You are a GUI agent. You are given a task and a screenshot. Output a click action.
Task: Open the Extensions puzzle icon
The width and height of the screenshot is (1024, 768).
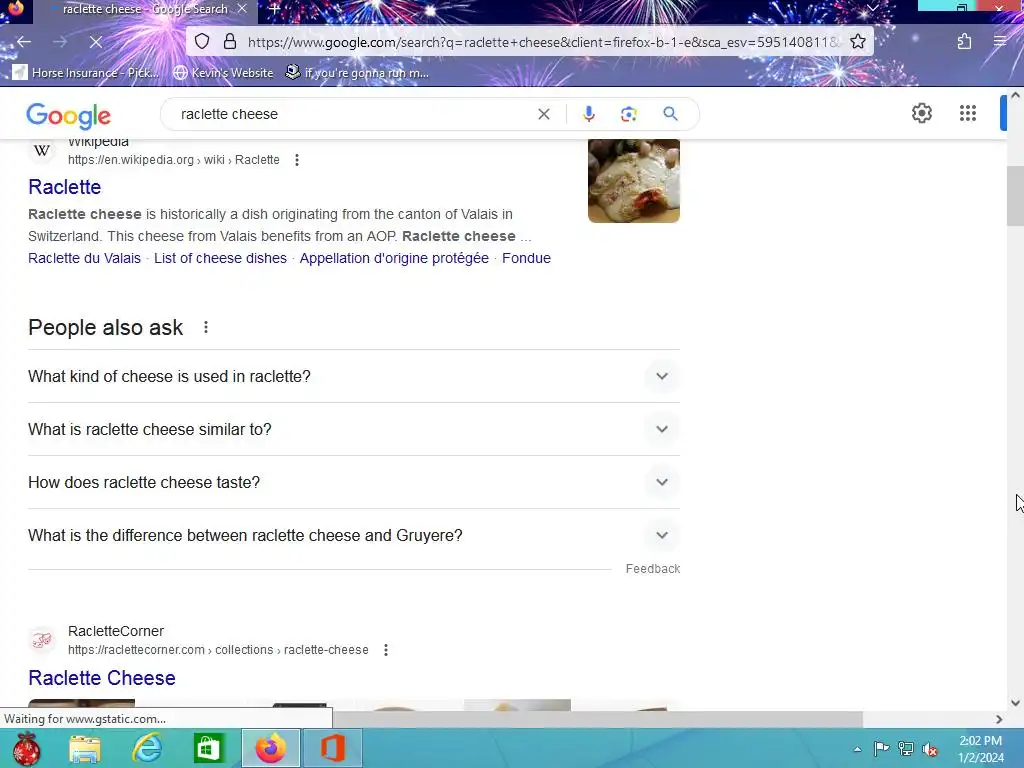pos(964,42)
